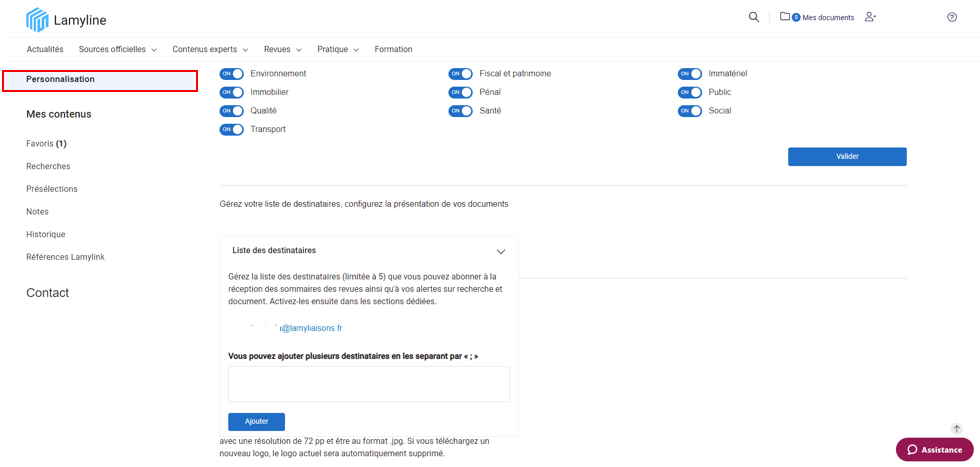Click the scroll-to-top arrow icon
Viewport: 980px width, 467px height.
[956, 429]
